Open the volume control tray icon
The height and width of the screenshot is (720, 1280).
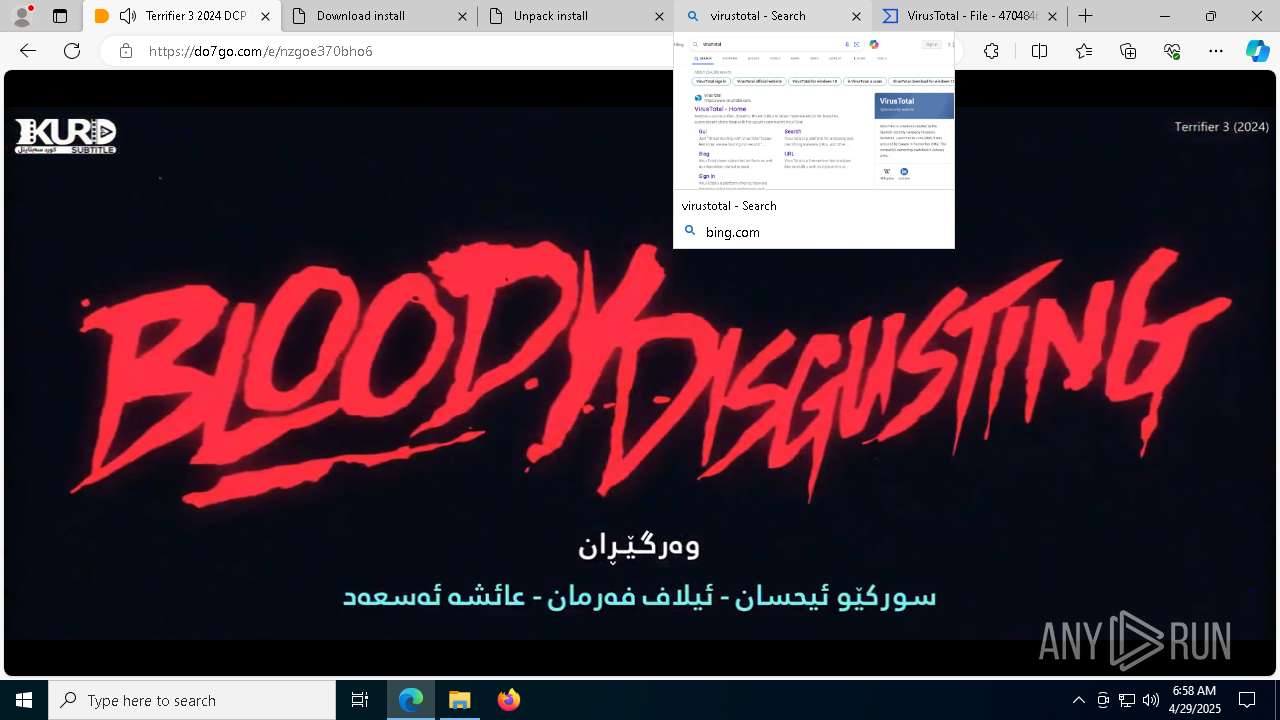(1151, 700)
